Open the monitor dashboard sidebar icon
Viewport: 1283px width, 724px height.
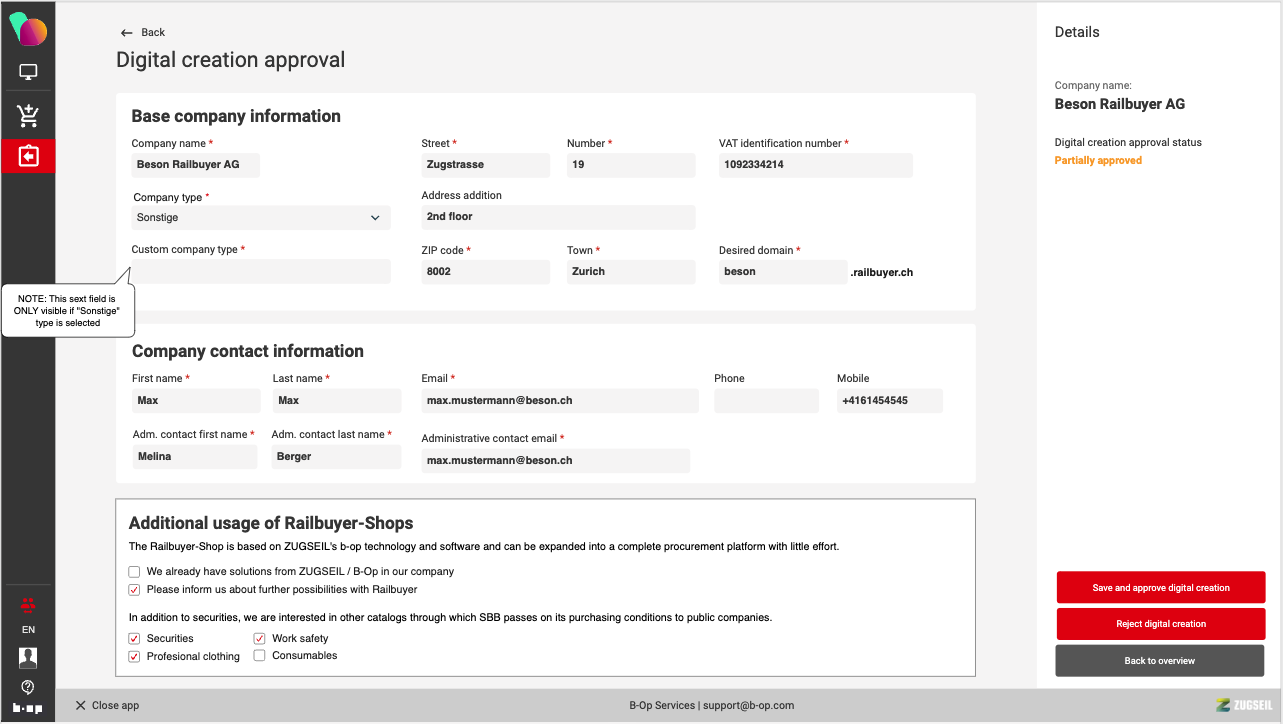pos(28,72)
